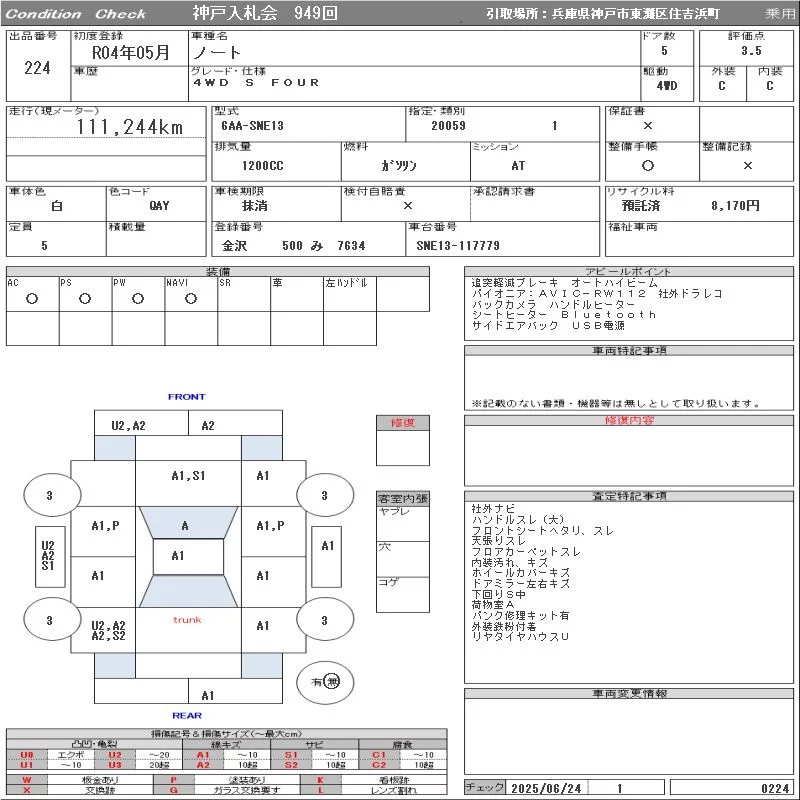Select first registration date "R04年05月"

click(131, 53)
